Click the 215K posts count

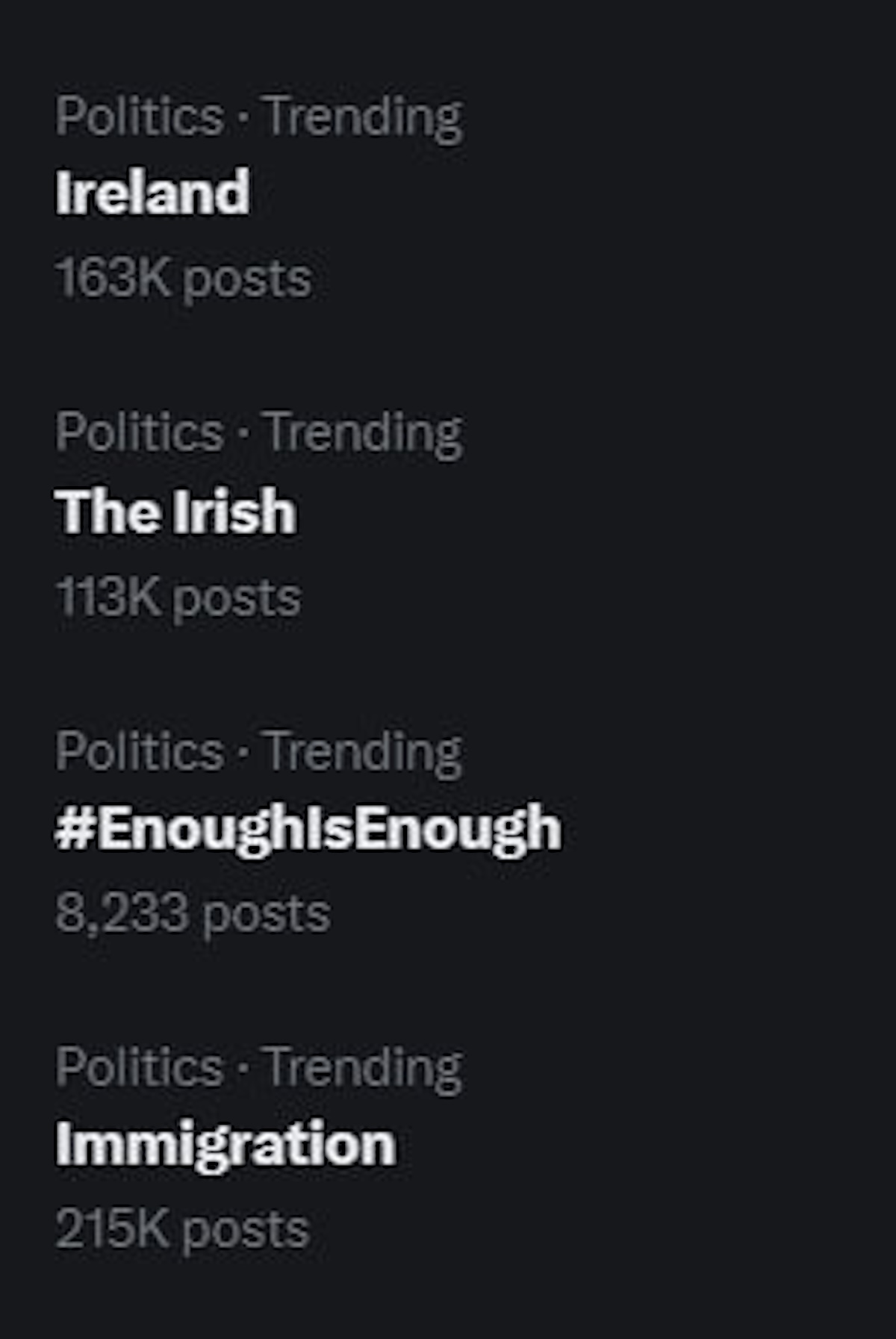(x=182, y=1229)
